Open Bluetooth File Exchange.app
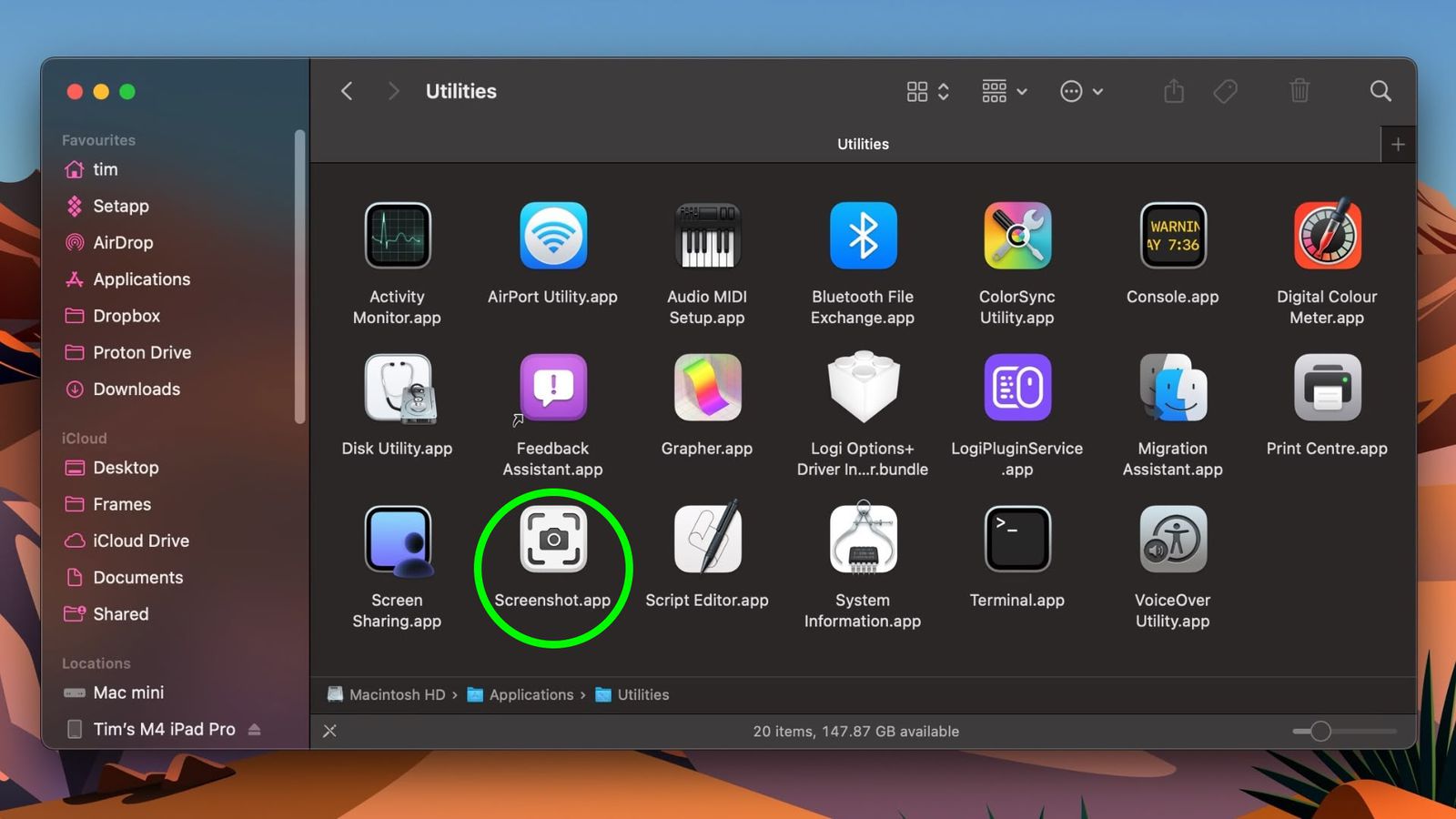The image size is (1456, 819). click(x=862, y=235)
